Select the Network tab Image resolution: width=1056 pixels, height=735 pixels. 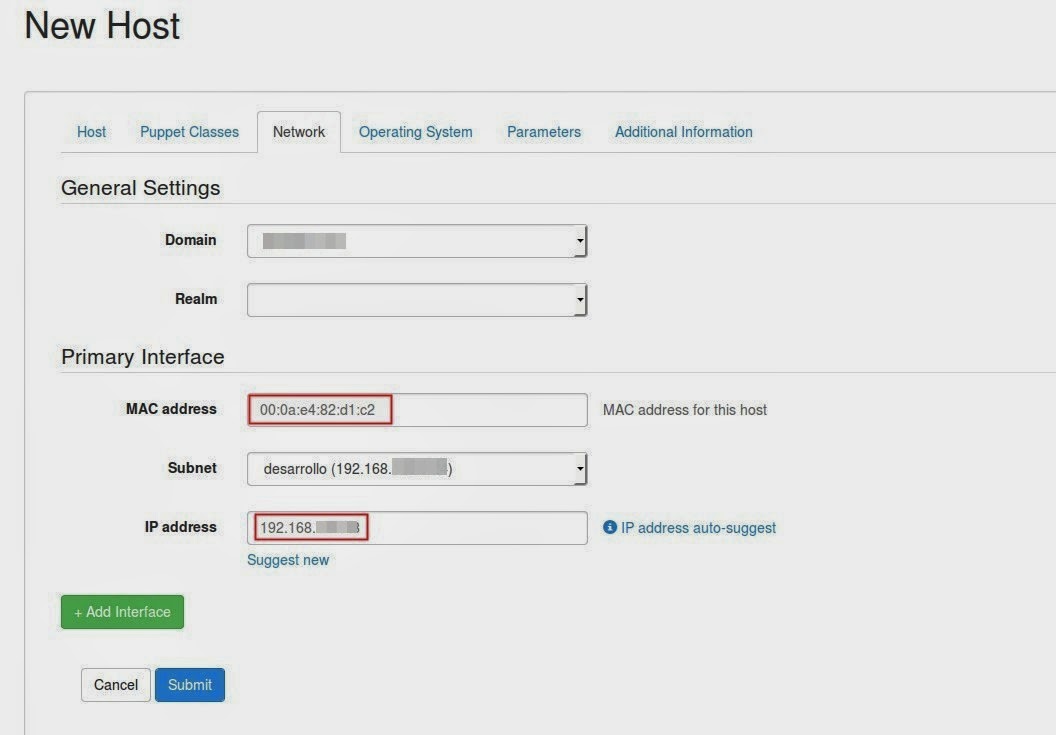pyautogui.click(x=299, y=132)
